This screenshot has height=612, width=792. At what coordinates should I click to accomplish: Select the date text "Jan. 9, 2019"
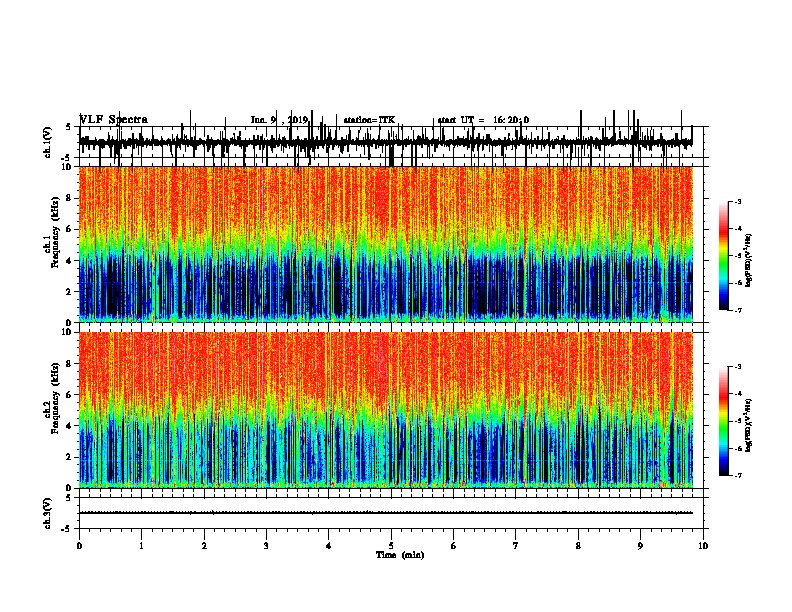[x=279, y=120]
